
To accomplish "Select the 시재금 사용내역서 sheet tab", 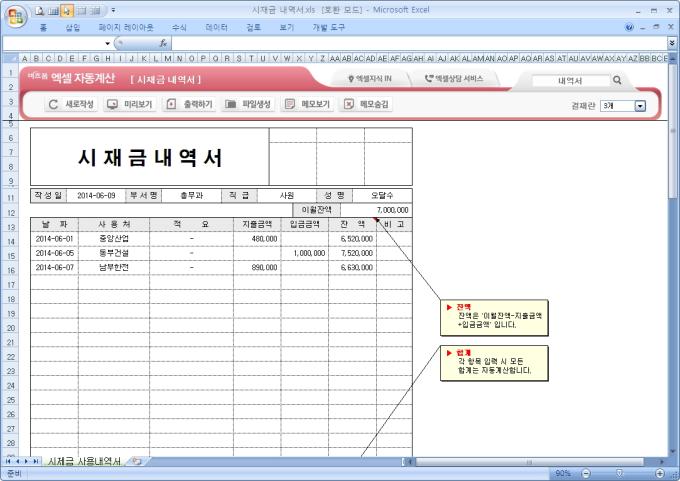I will point(84,461).
